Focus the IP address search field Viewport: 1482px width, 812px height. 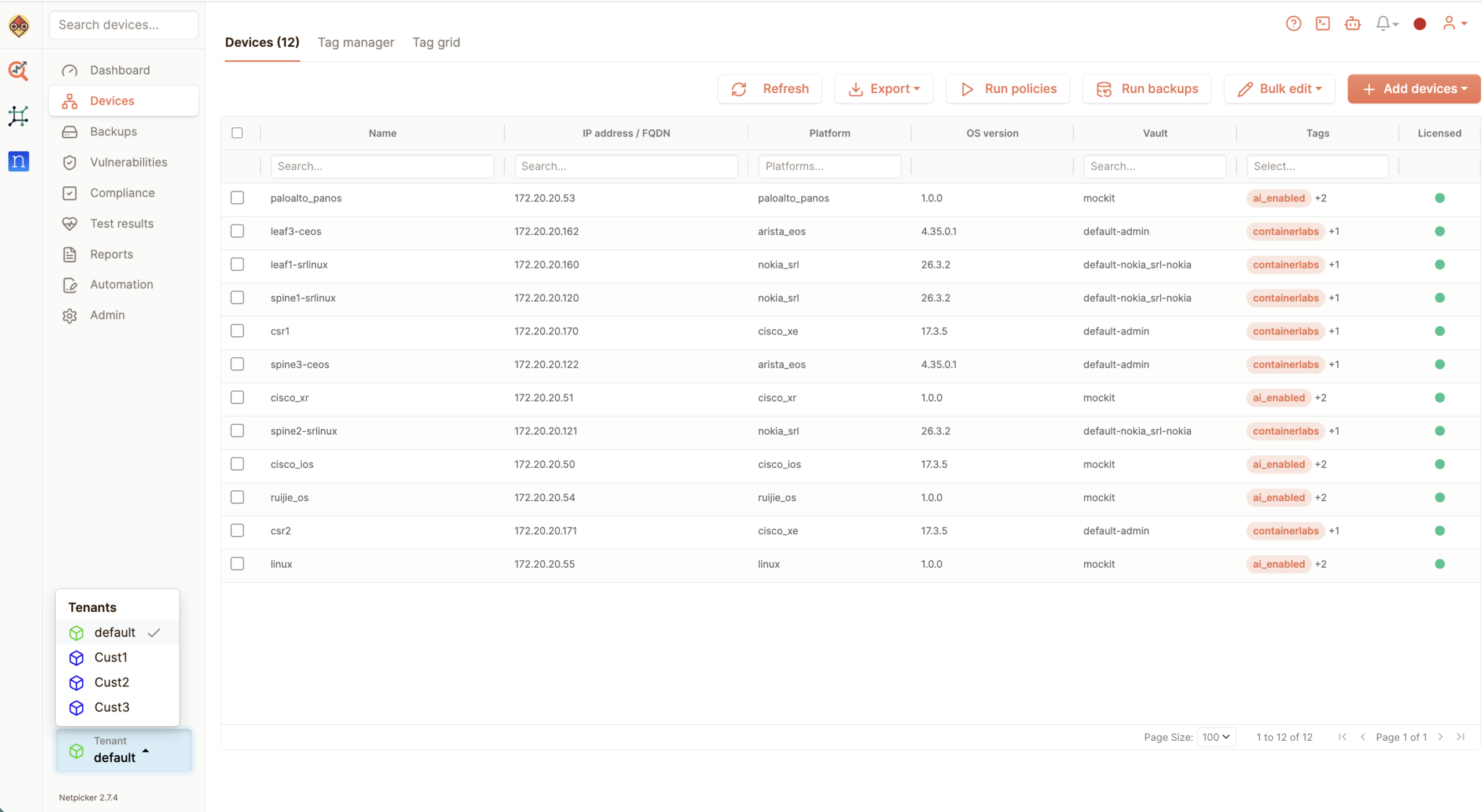(626, 167)
